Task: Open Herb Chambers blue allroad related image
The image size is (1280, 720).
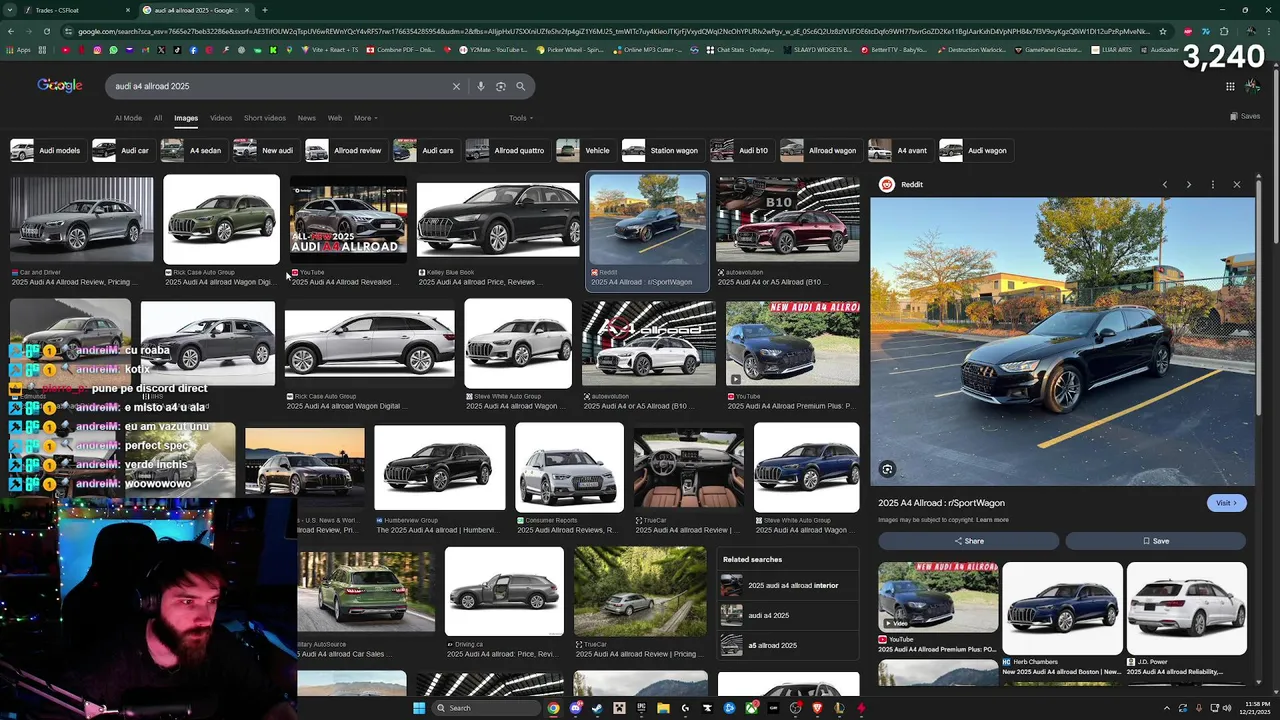Action: point(1062,608)
